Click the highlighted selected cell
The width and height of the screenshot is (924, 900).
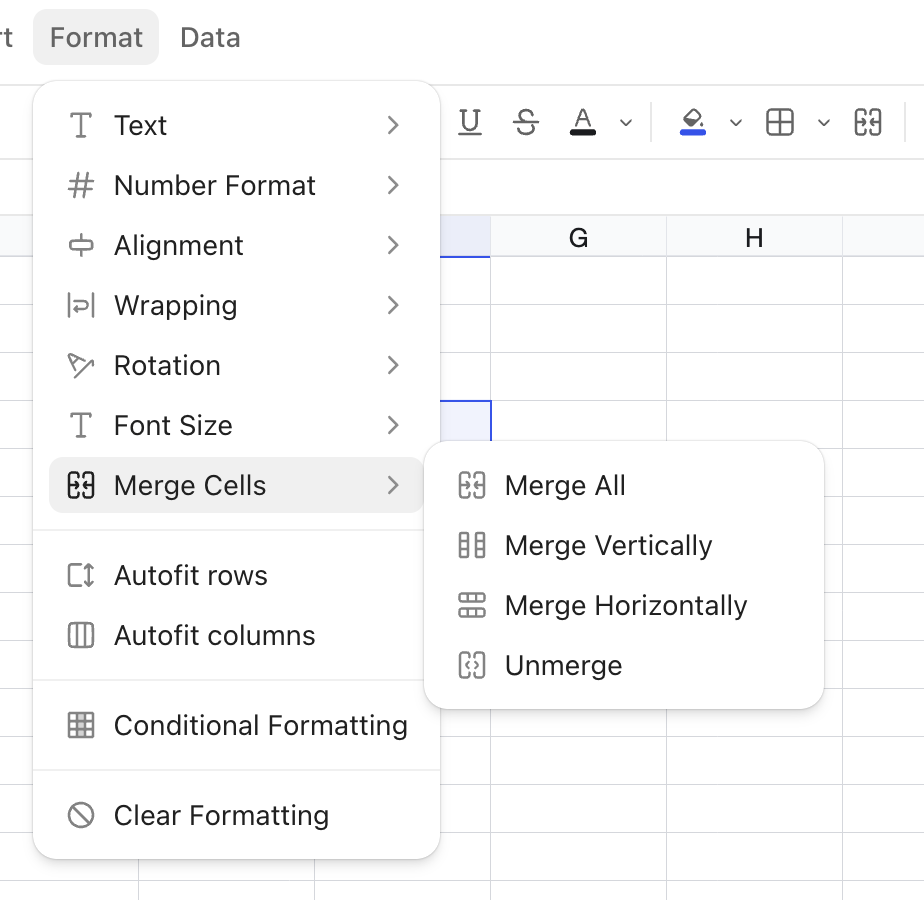click(466, 421)
